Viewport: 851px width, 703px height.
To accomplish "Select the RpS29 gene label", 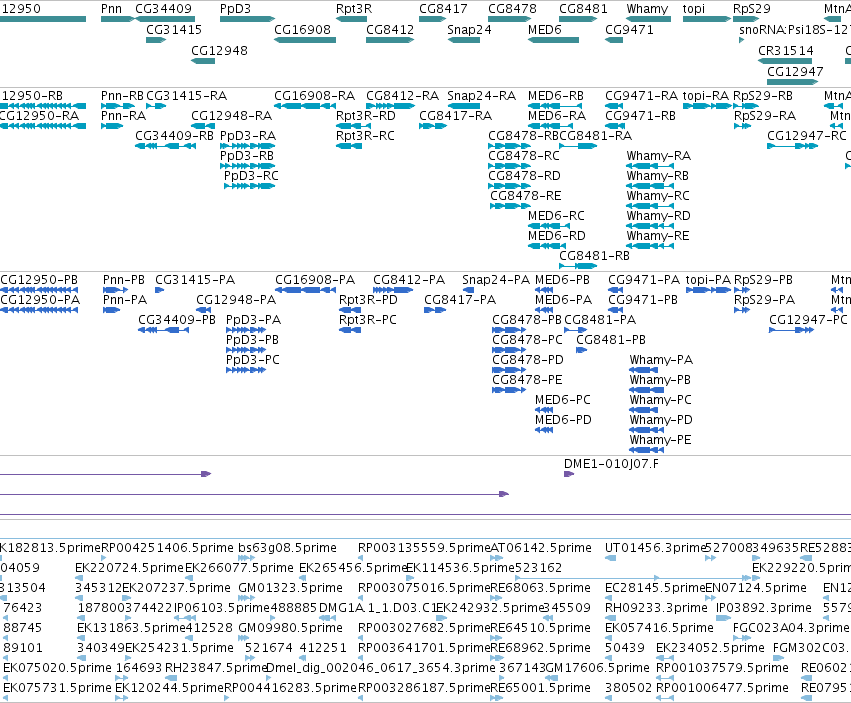I will tap(752, 9).
